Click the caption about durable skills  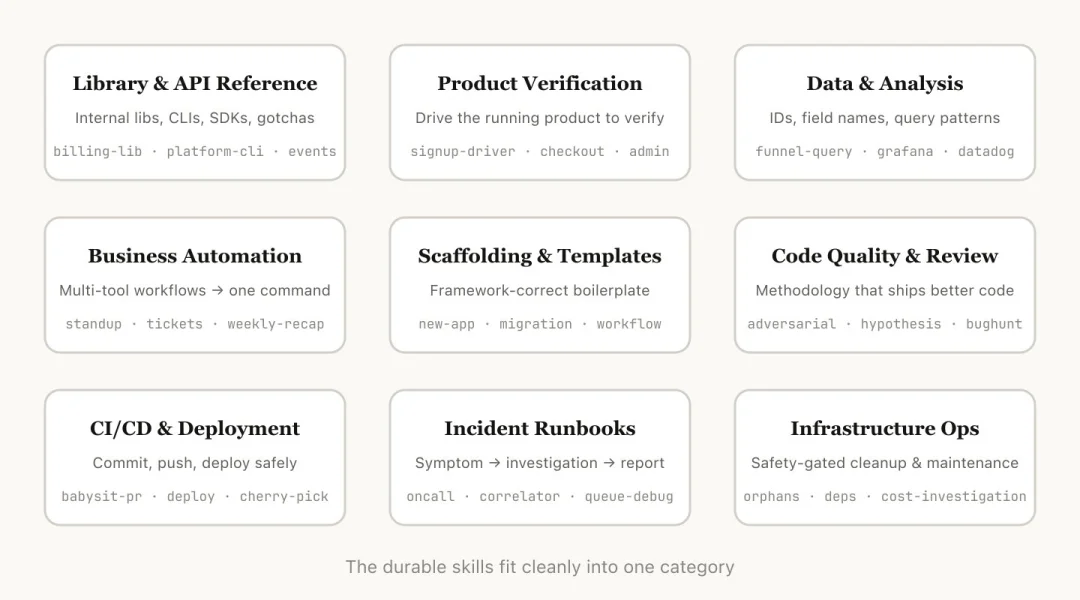[540, 567]
